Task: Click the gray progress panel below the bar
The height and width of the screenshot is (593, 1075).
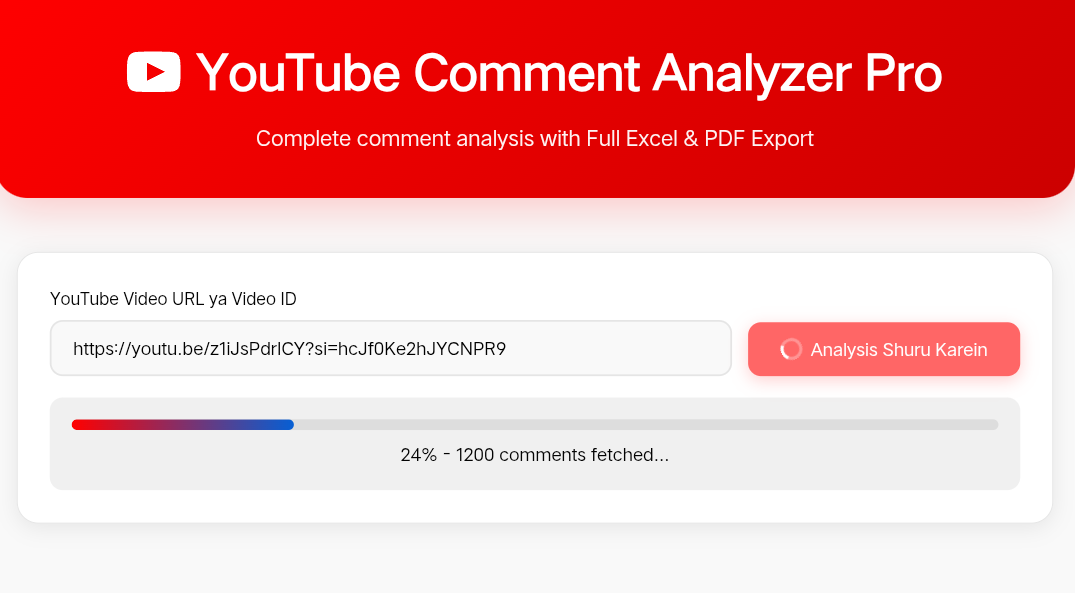Action: tap(535, 473)
